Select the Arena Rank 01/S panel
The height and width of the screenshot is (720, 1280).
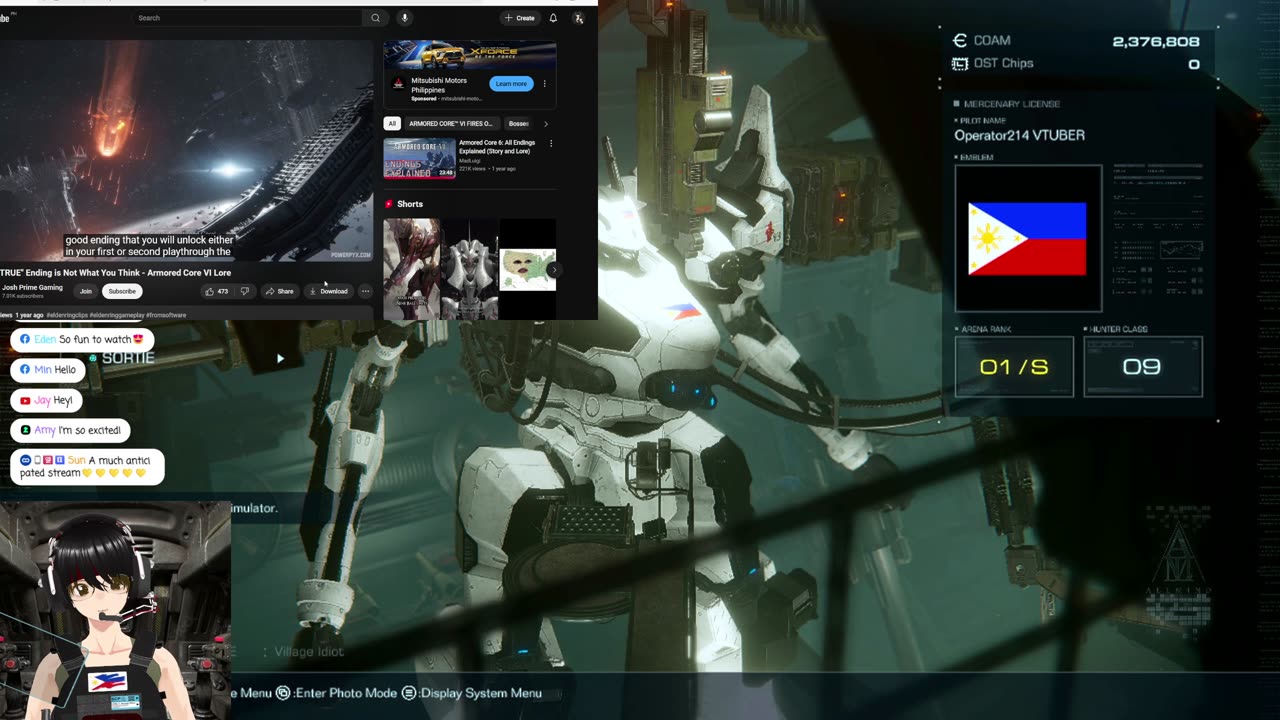pos(1014,367)
